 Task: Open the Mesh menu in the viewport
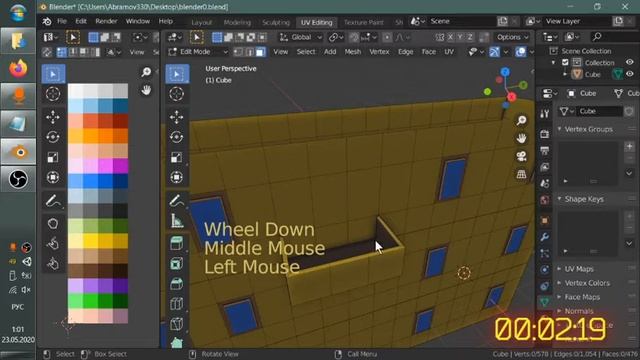click(x=353, y=52)
